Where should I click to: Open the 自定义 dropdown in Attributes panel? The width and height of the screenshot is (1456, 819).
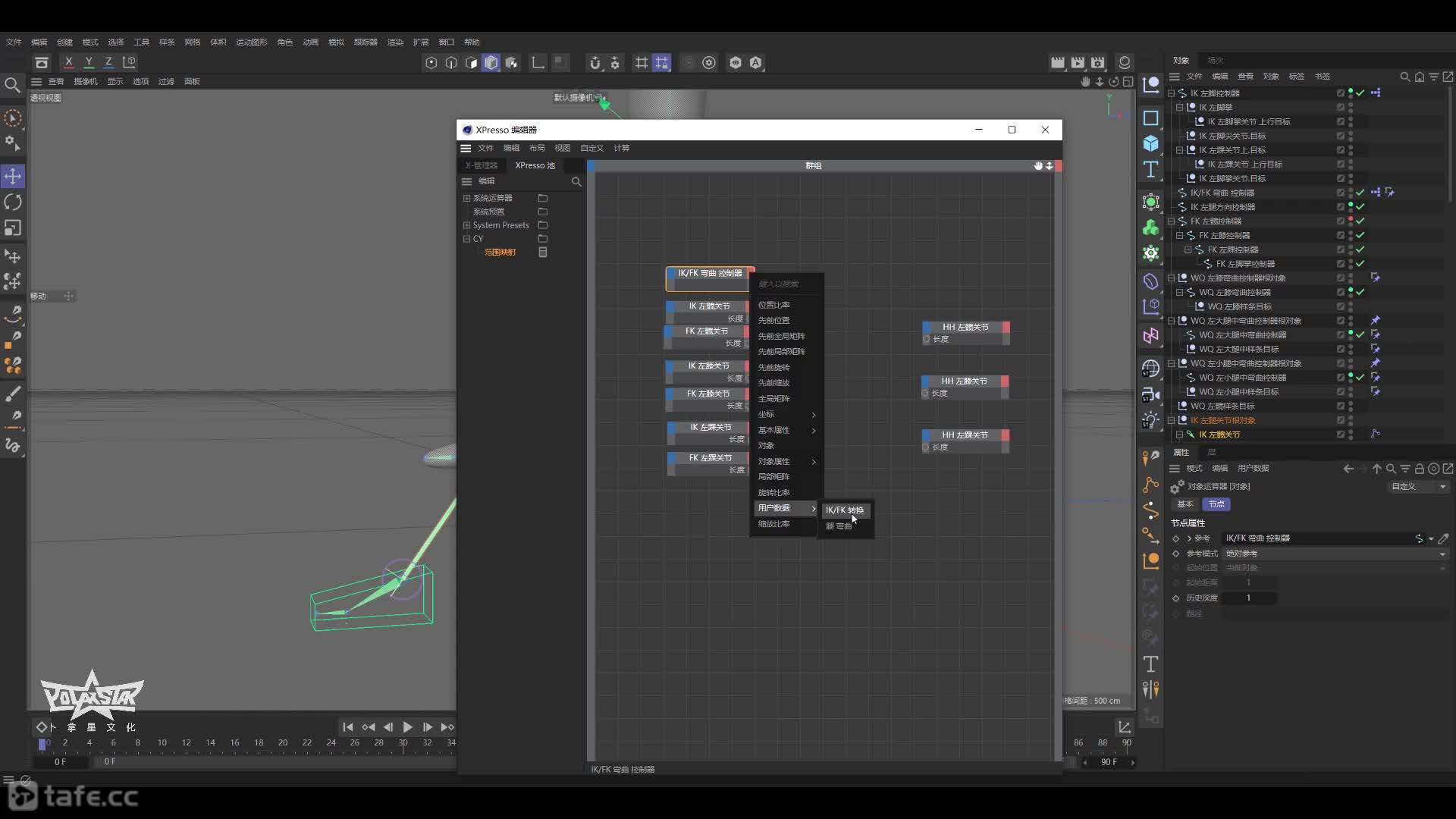click(x=1418, y=487)
